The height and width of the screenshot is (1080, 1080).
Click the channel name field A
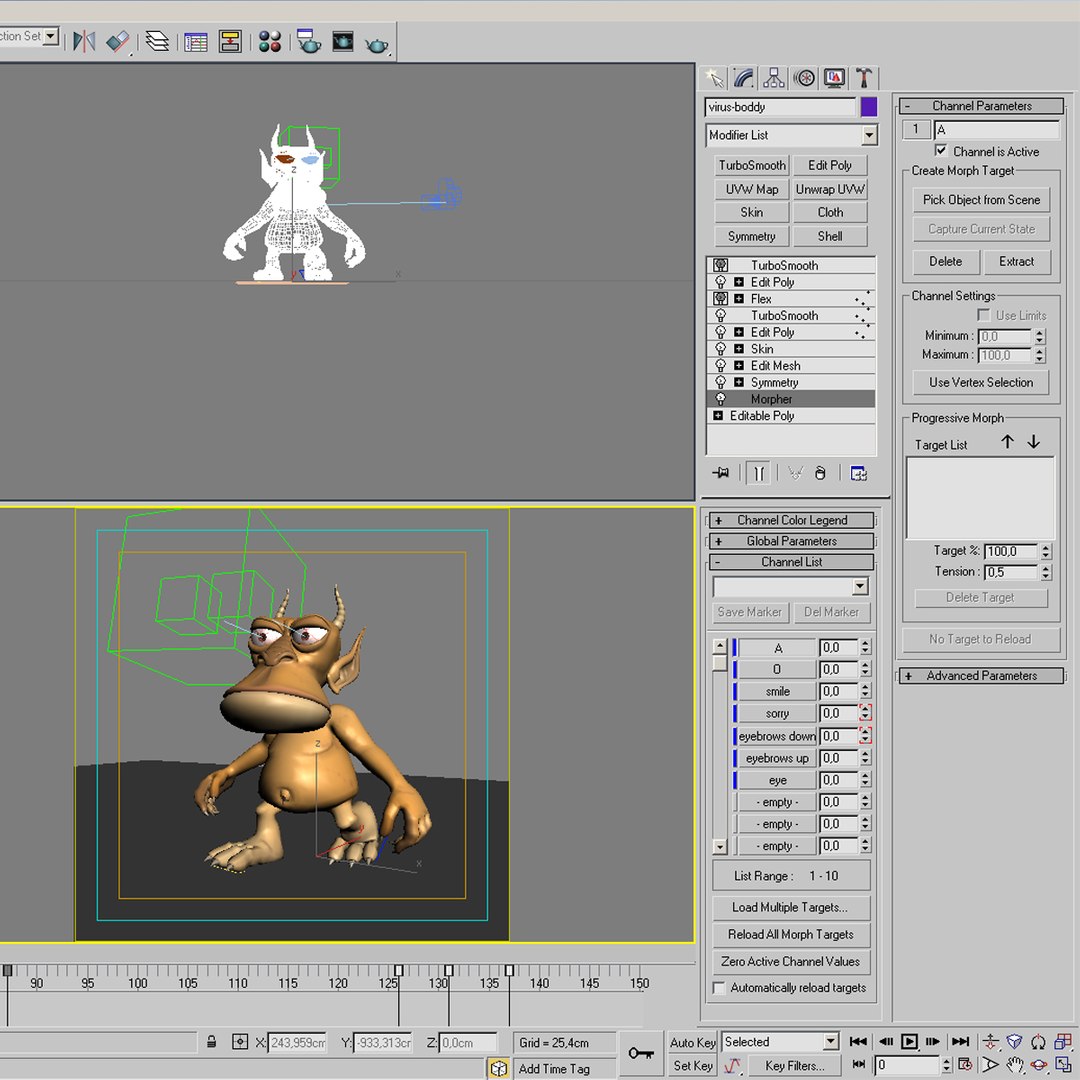coord(996,129)
